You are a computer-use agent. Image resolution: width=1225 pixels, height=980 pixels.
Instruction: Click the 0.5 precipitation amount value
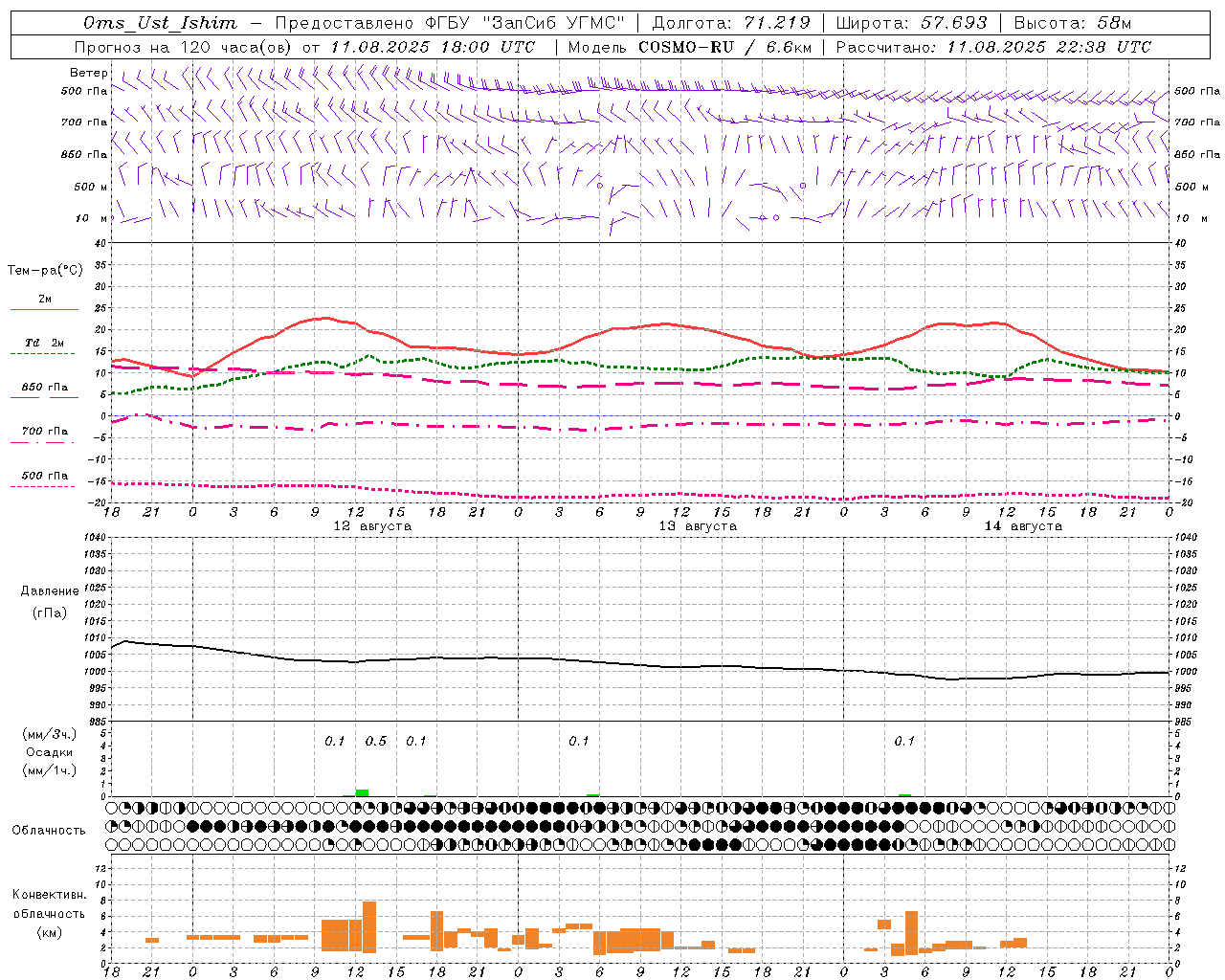tap(375, 741)
